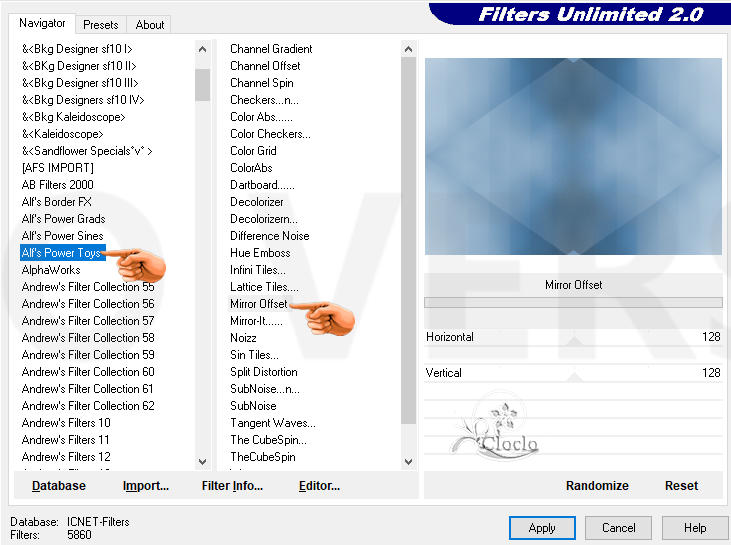
Task: Click Randomize filter settings
Action: (x=597, y=486)
